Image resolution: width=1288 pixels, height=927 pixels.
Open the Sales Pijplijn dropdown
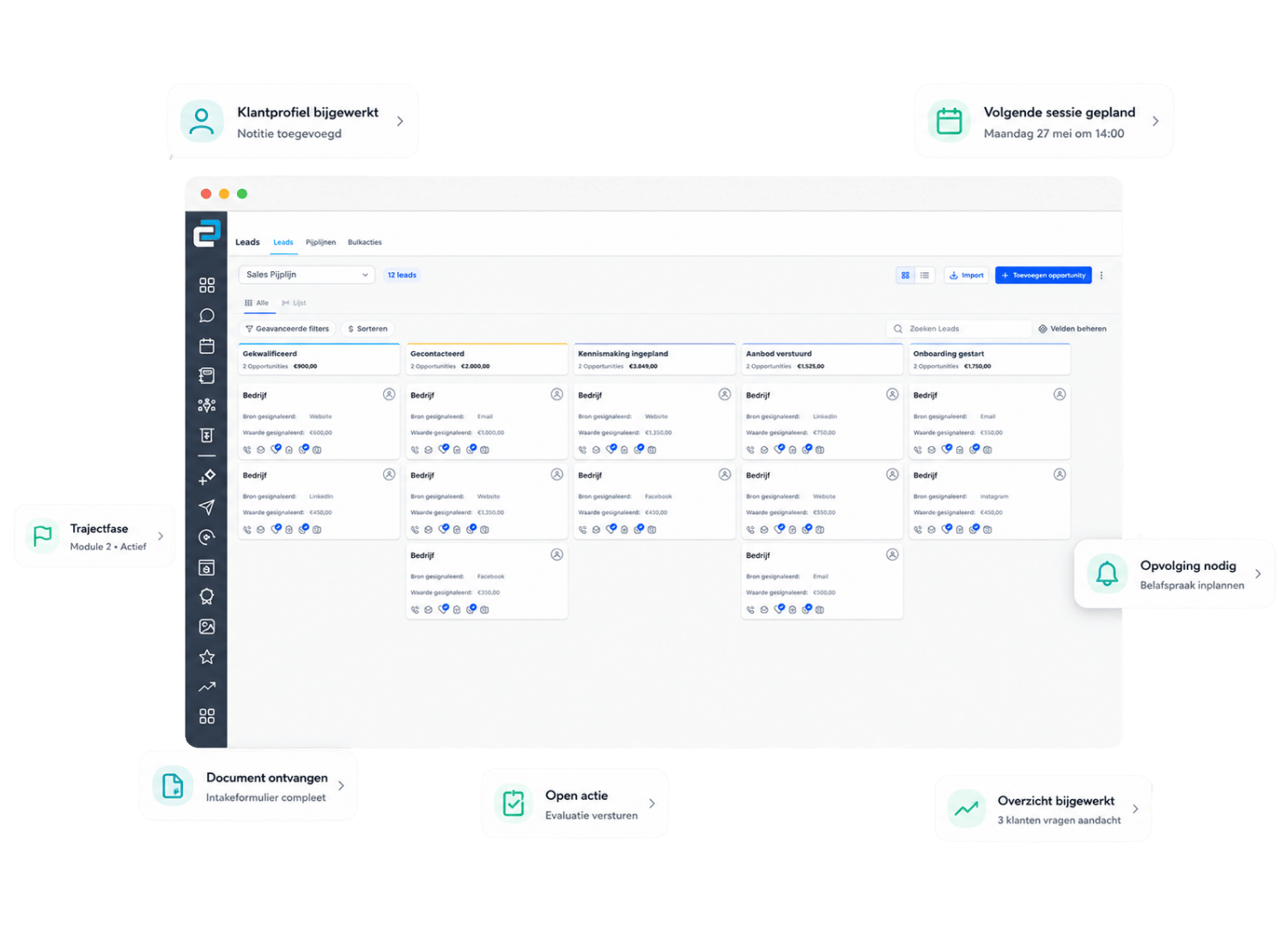click(307, 275)
